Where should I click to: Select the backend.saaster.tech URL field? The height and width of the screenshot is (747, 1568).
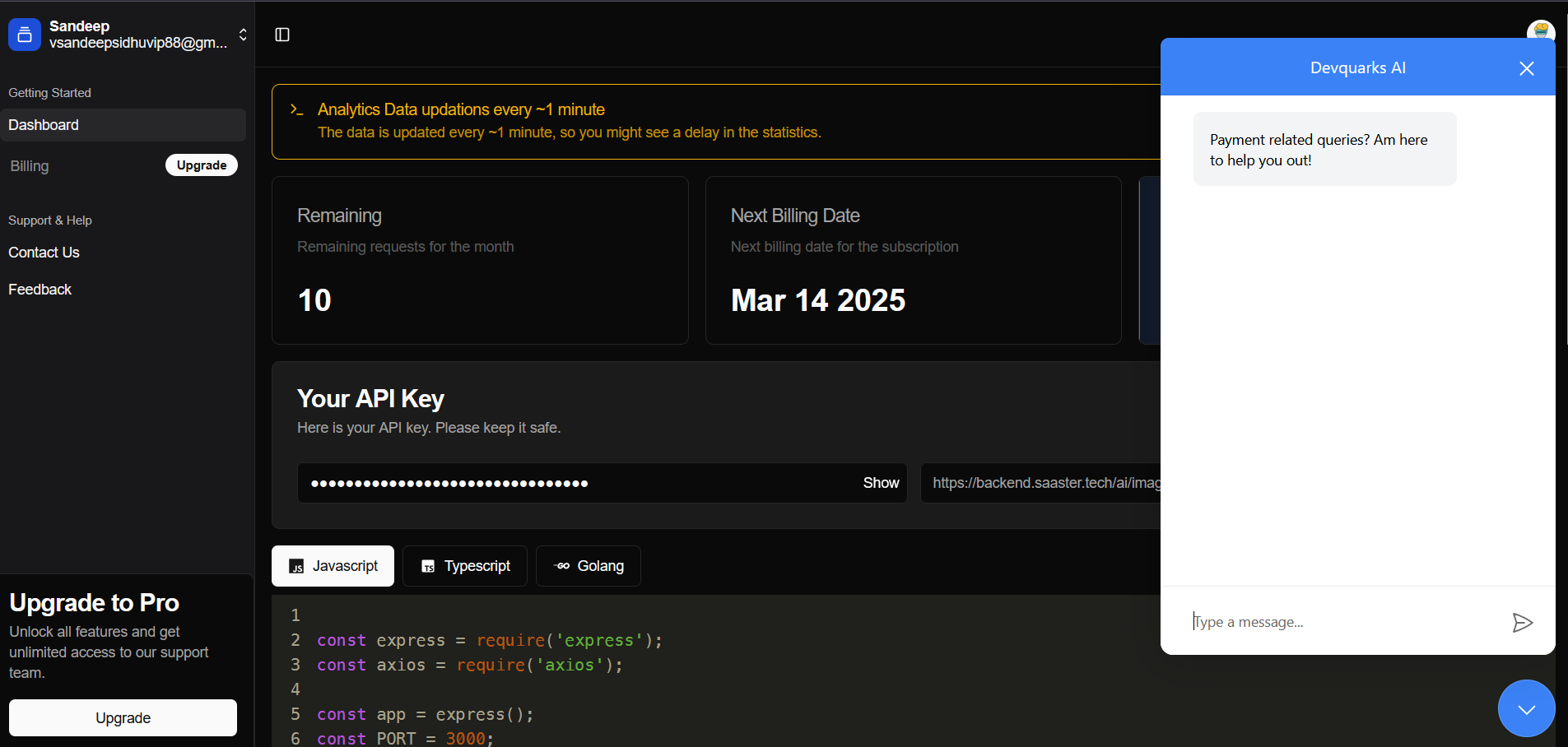tap(1041, 483)
